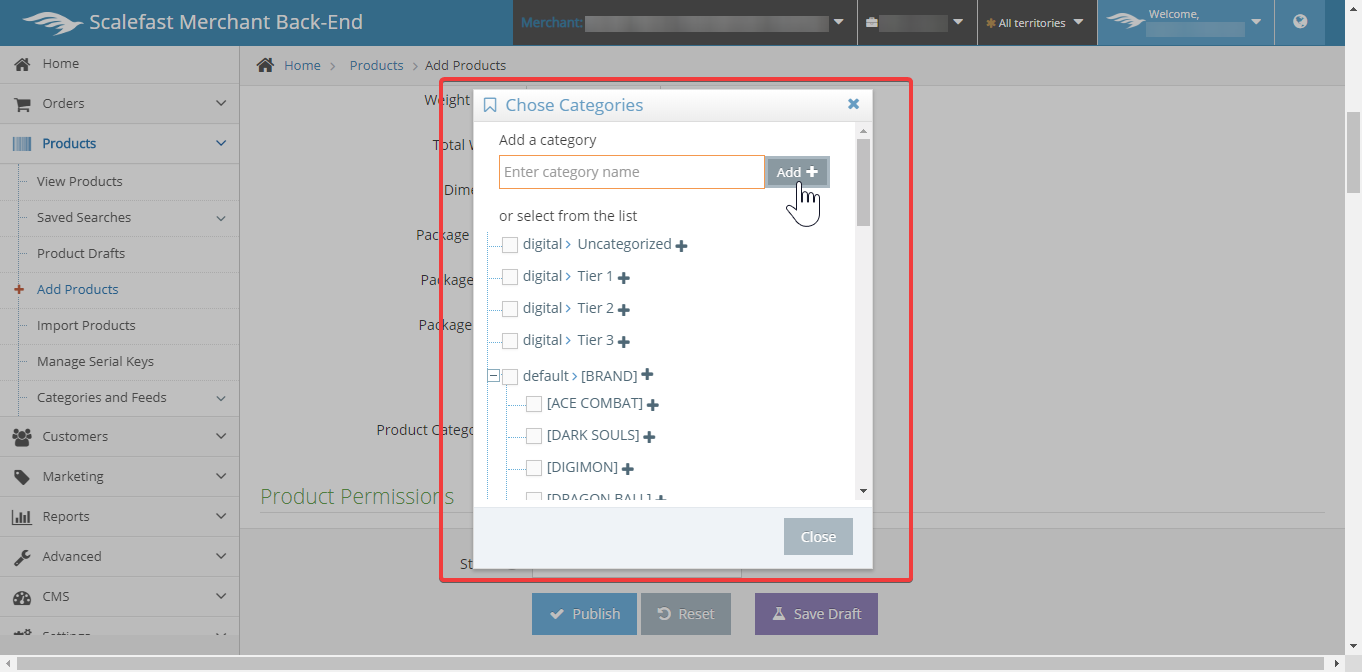
Task: Click the plus icon next to default [BRAND]
Action: click(647, 375)
